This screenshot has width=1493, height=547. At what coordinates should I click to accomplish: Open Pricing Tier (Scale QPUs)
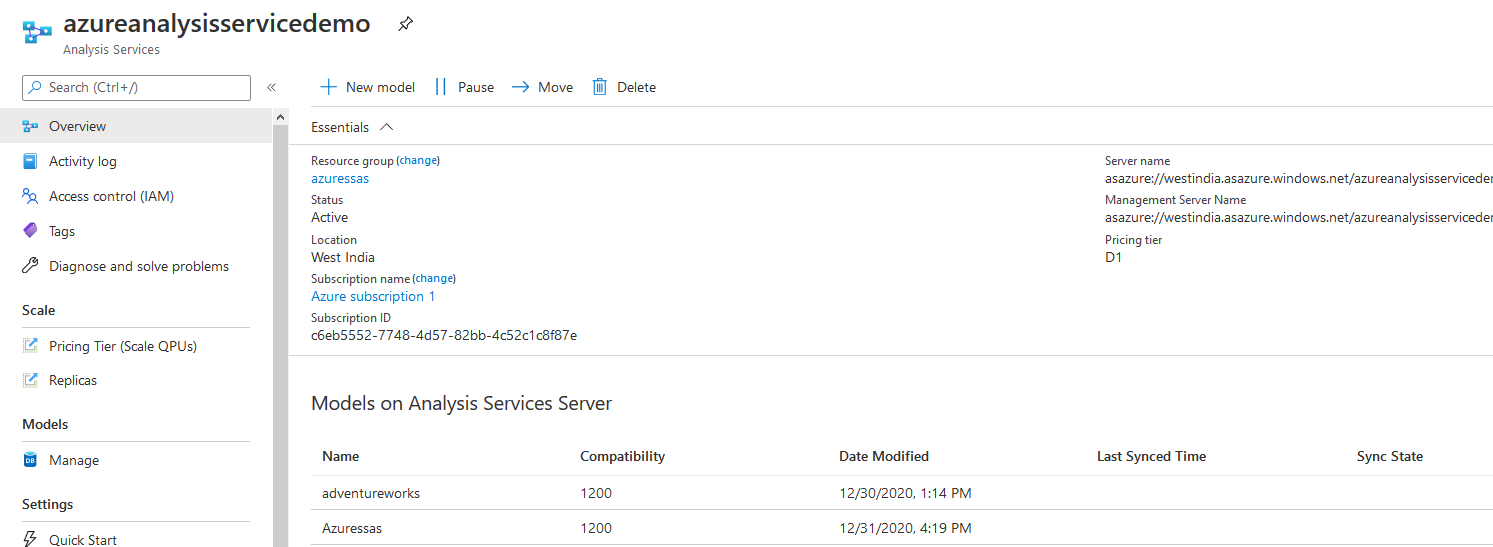point(122,346)
